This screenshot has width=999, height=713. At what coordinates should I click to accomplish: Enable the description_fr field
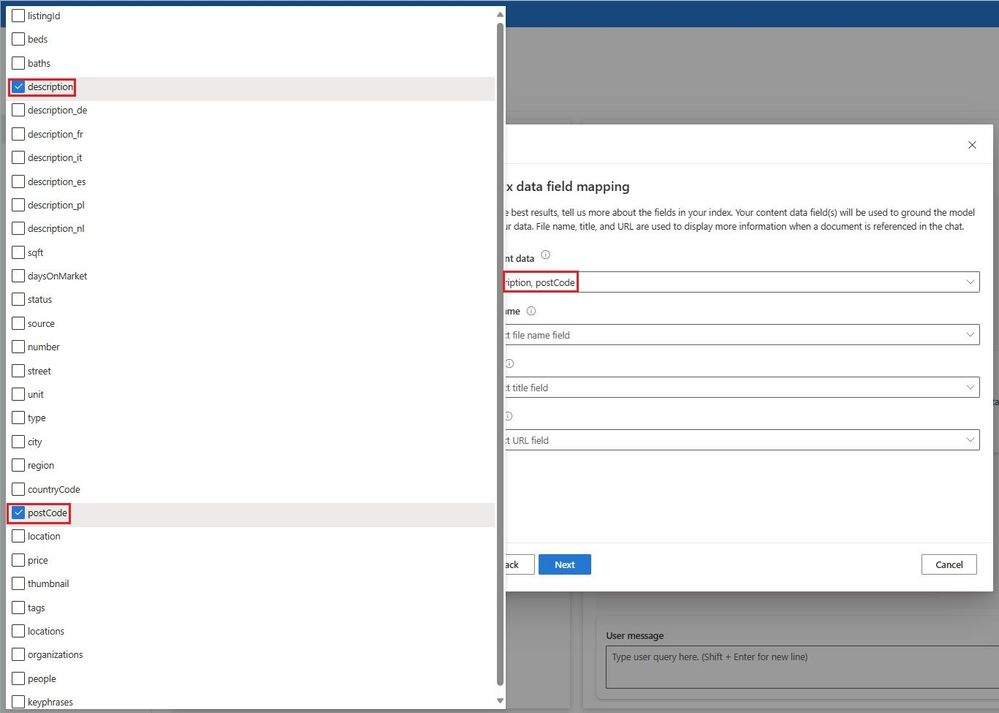click(x=18, y=134)
